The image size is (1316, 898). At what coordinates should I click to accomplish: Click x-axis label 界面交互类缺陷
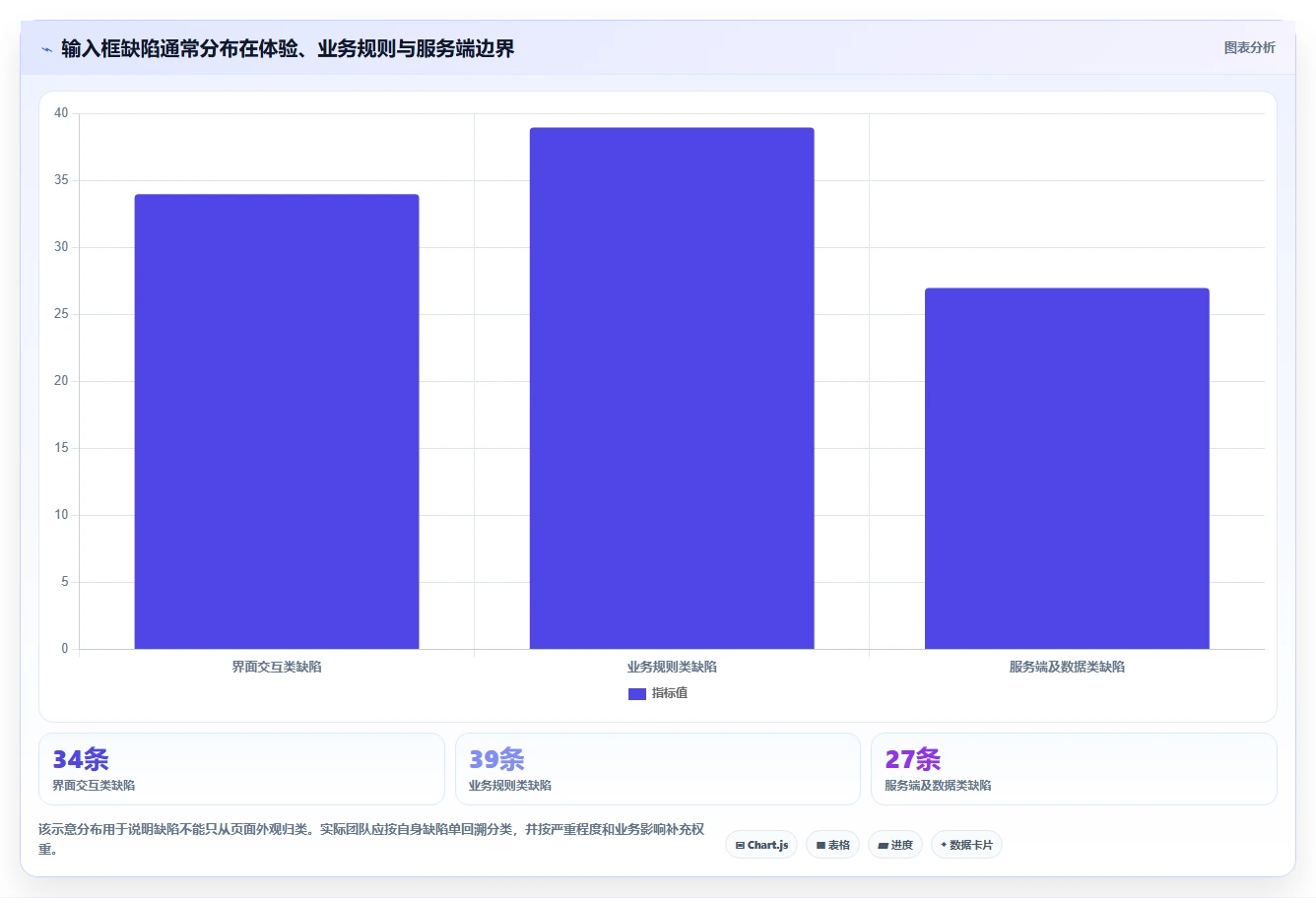(277, 667)
